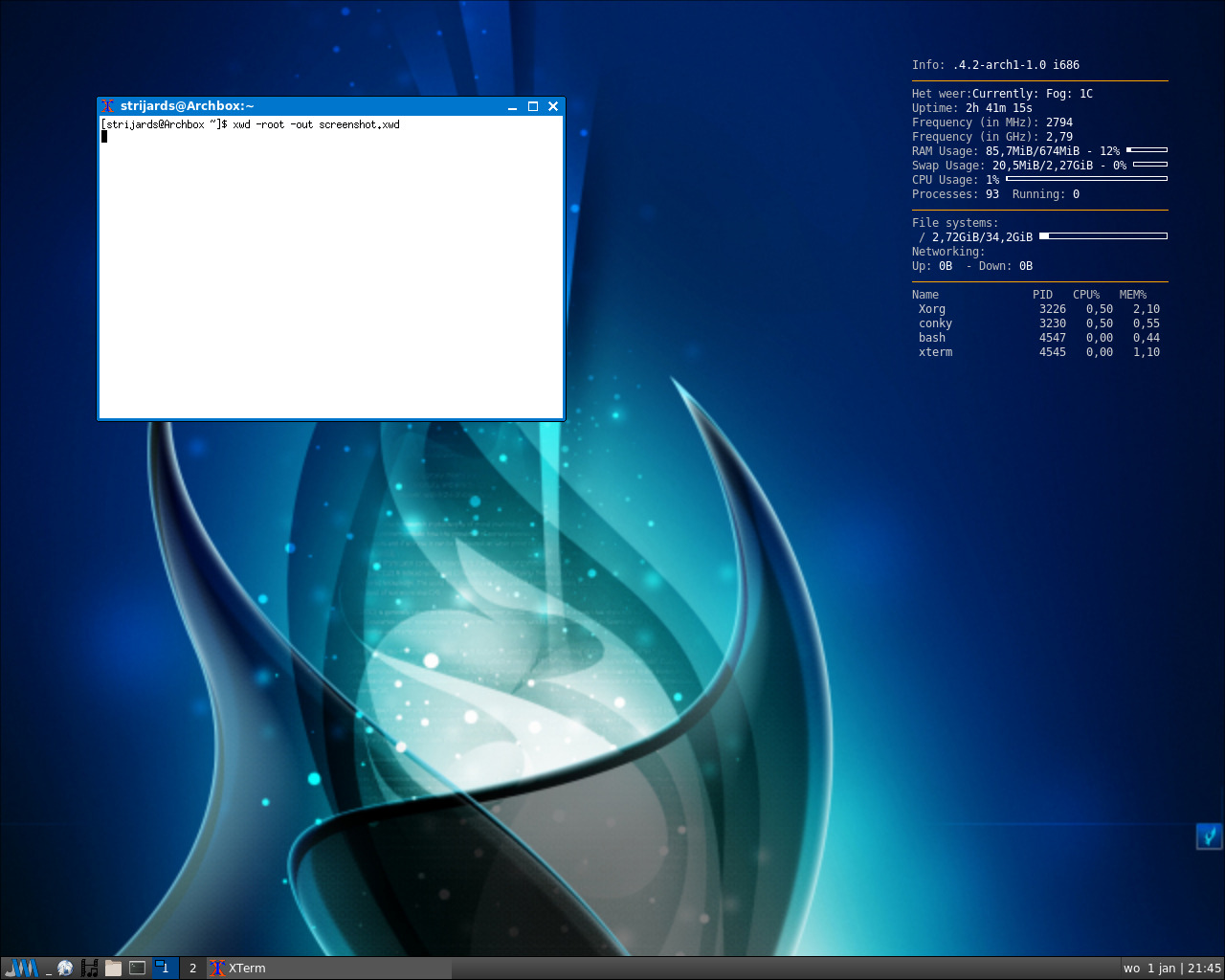Click the Networking Up/Down values line
Viewport: 1225px width, 980px height.
(972, 266)
